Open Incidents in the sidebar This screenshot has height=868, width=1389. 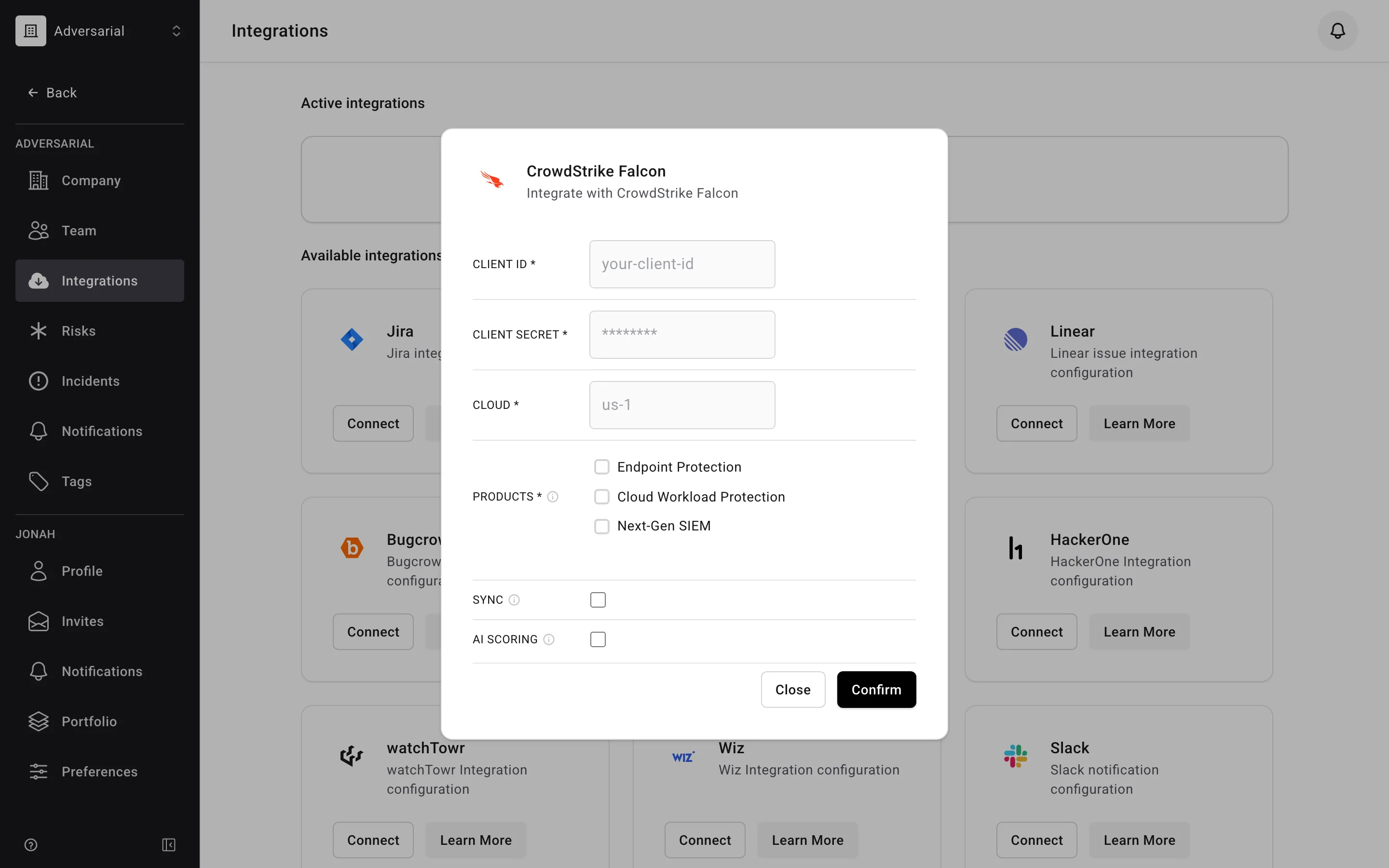100,381
